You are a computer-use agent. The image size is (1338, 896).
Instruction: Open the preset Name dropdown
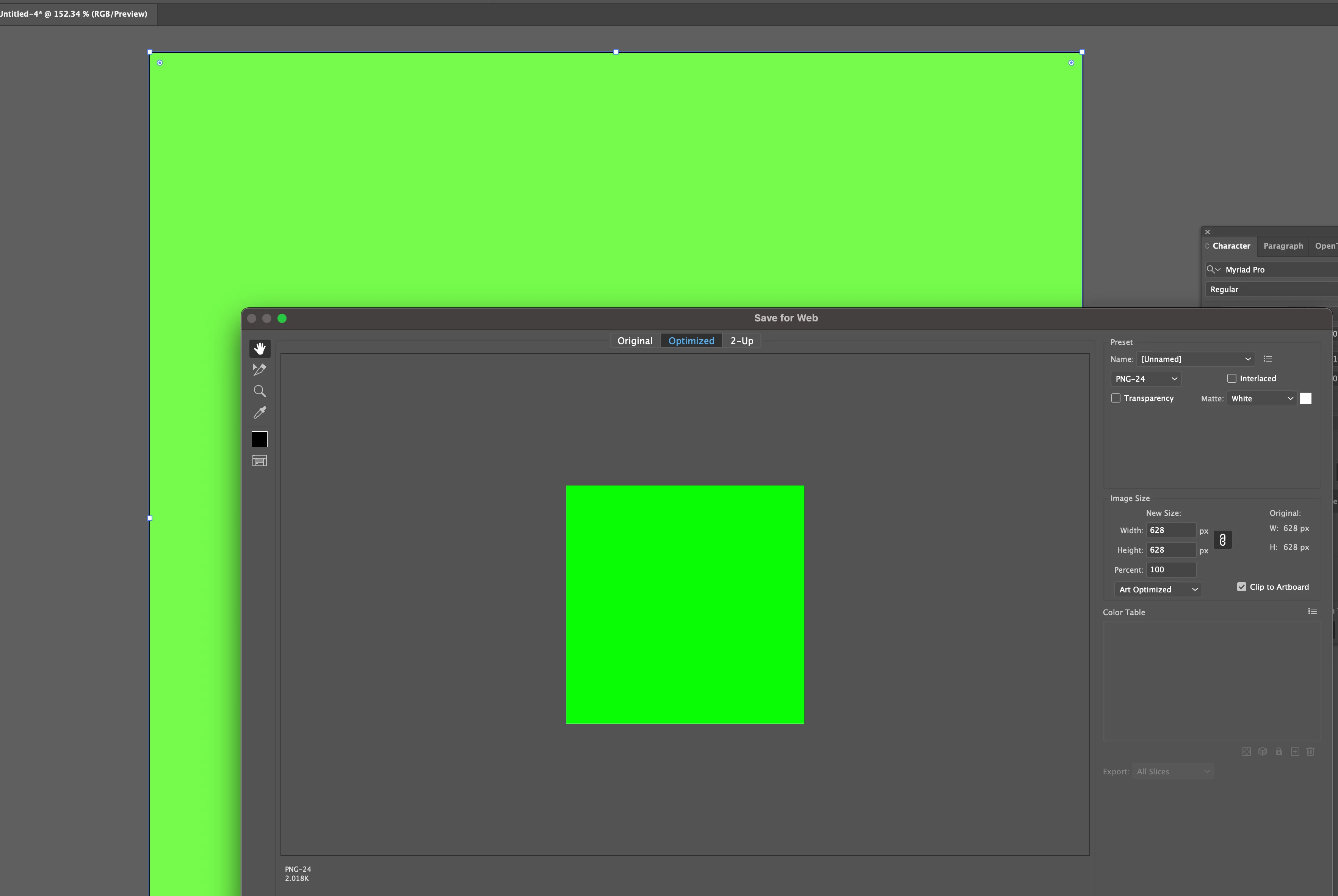click(x=1195, y=359)
